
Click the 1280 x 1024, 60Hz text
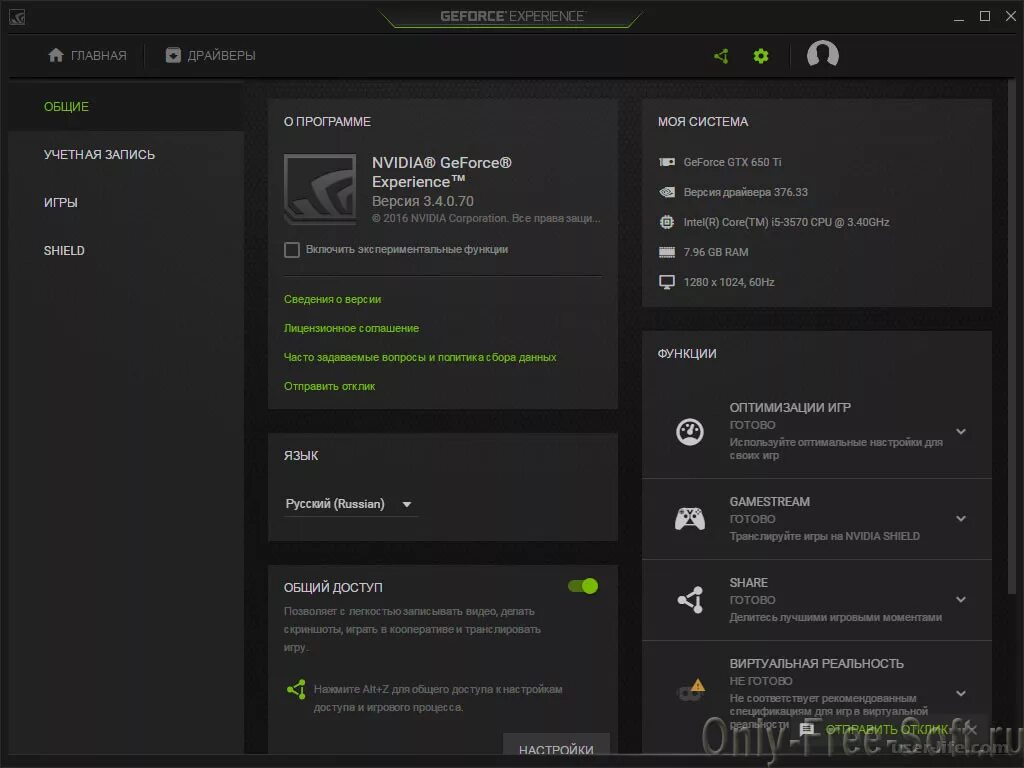point(729,282)
